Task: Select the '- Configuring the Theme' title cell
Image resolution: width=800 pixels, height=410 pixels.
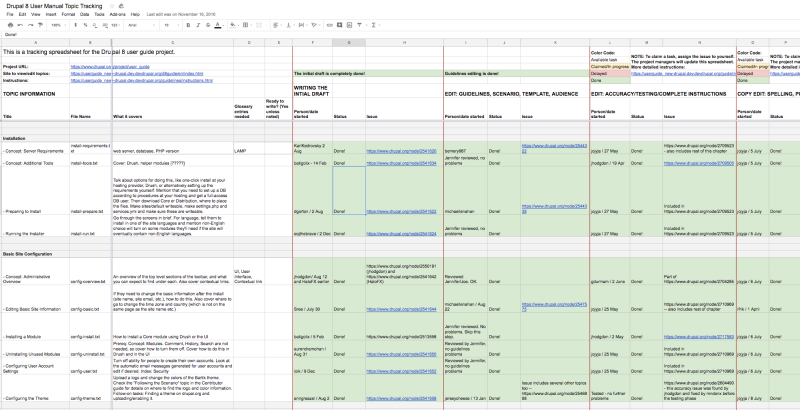Action: [x=35, y=388]
